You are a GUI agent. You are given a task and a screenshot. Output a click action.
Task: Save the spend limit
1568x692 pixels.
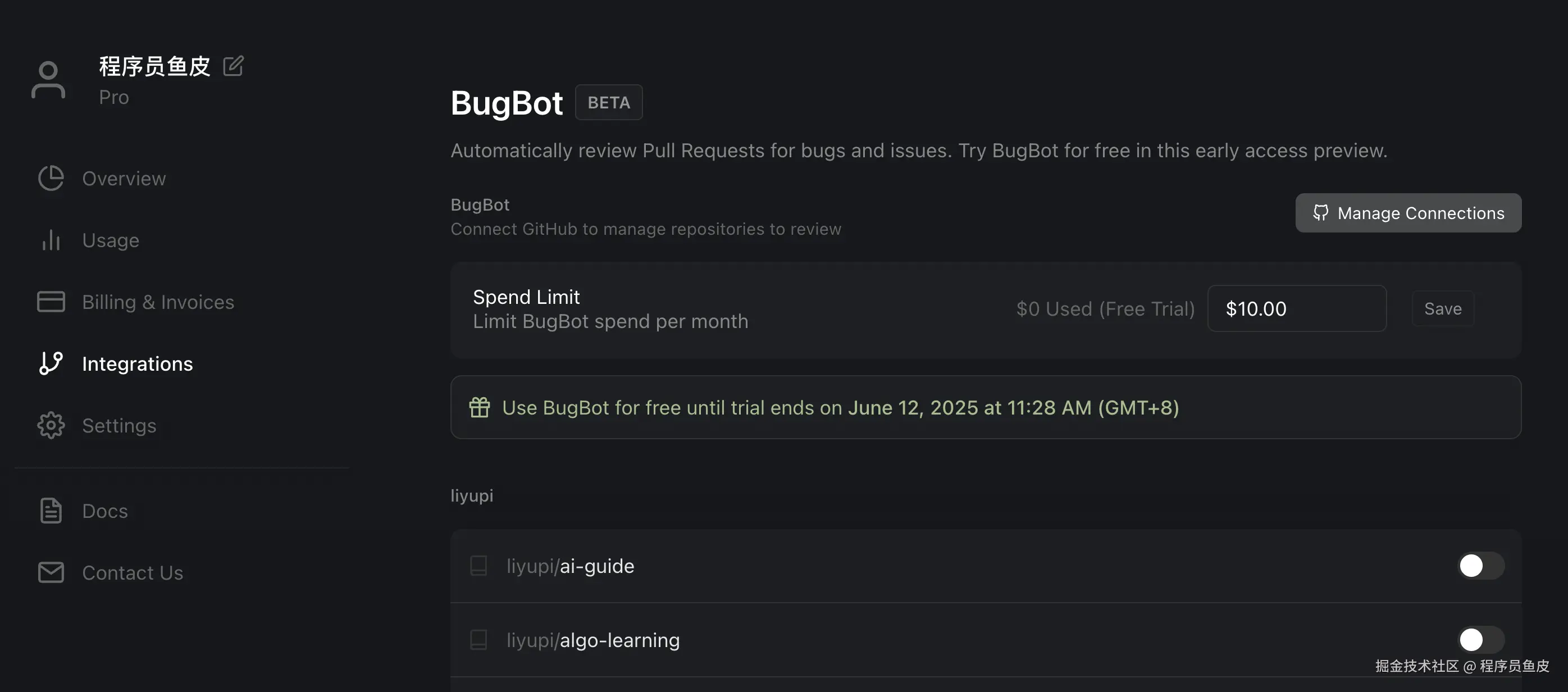(1443, 308)
